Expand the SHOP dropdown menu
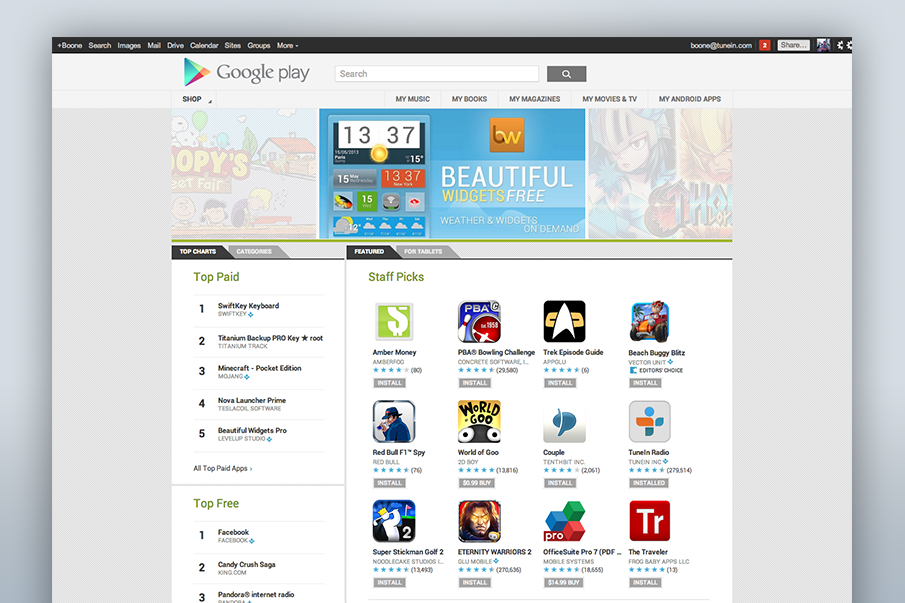 coord(194,99)
